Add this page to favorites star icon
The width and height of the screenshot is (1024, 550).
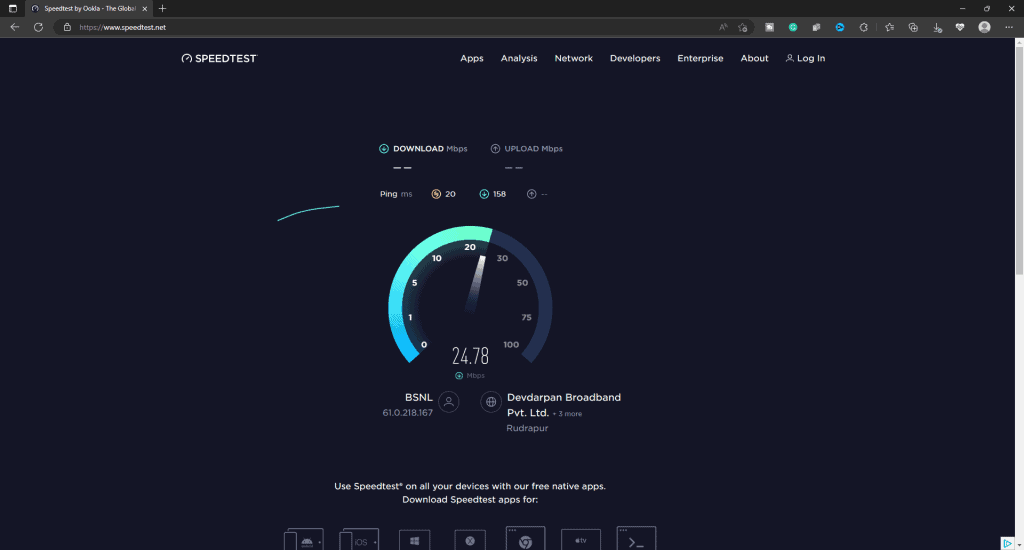point(743,27)
